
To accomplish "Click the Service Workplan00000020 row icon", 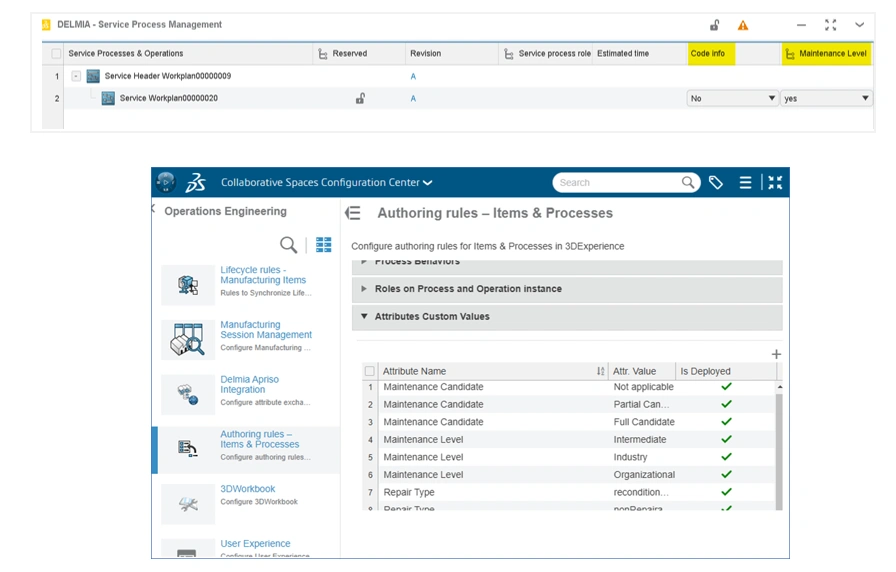I will 108,98.
